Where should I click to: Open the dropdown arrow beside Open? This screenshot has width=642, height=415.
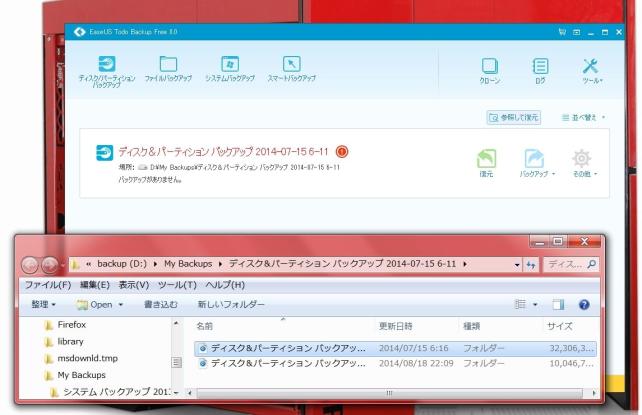coord(120,305)
